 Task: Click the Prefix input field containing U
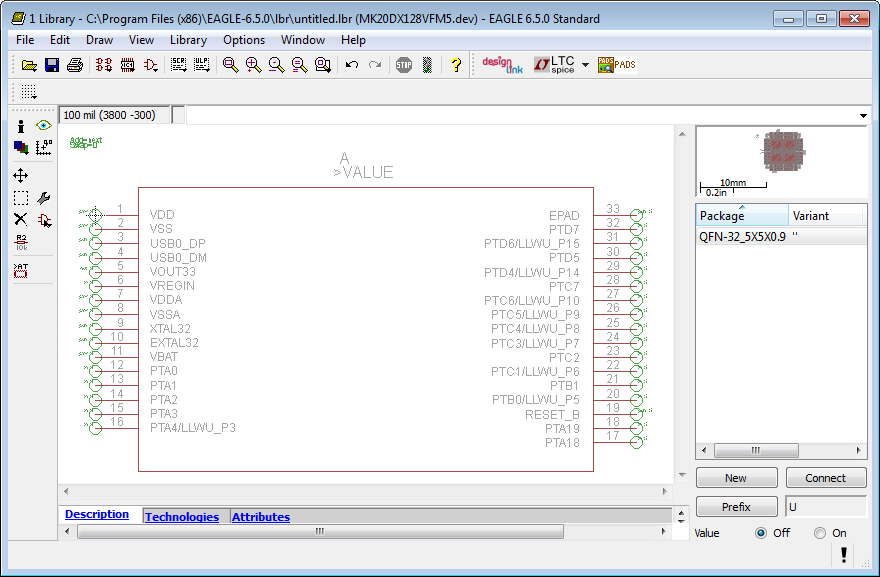(x=825, y=507)
